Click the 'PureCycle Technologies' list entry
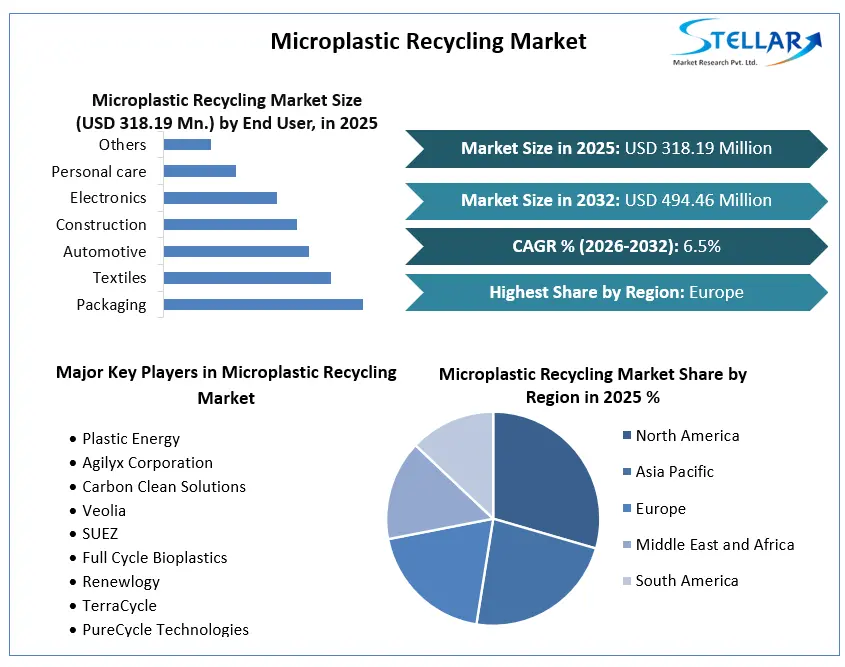 tap(165, 629)
